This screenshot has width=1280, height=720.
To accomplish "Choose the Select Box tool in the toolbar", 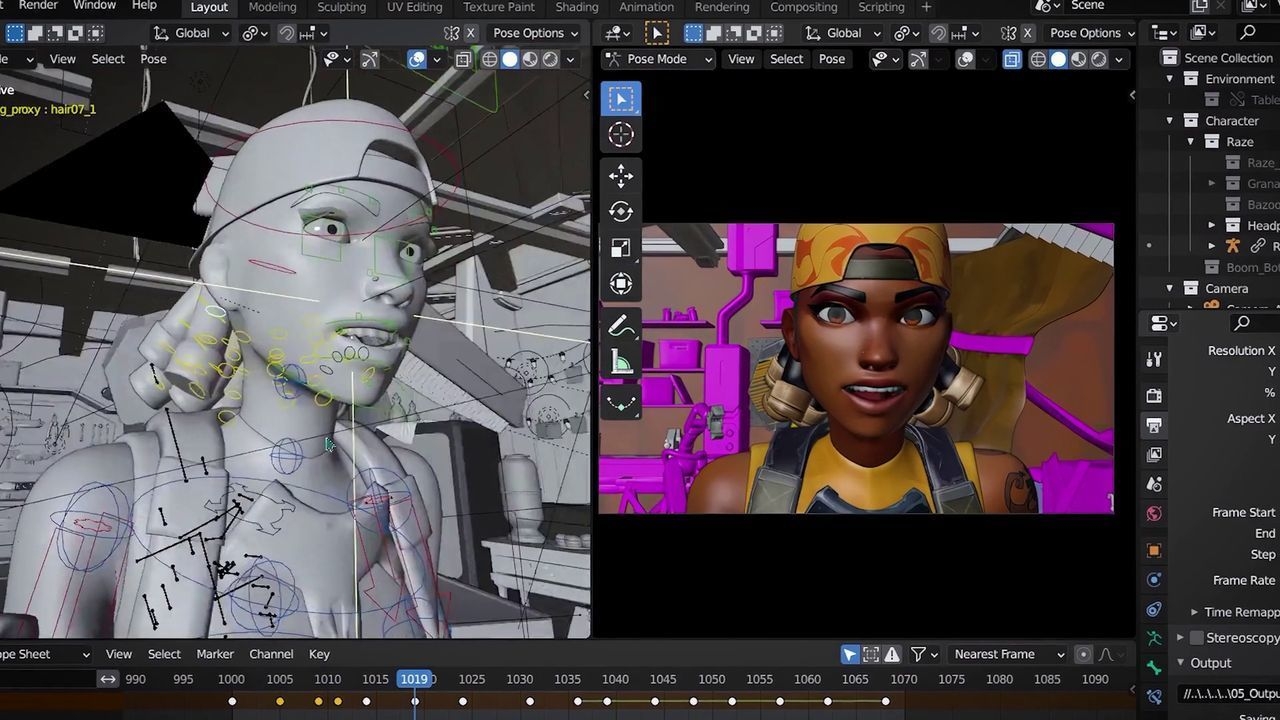I will tap(621, 98).
